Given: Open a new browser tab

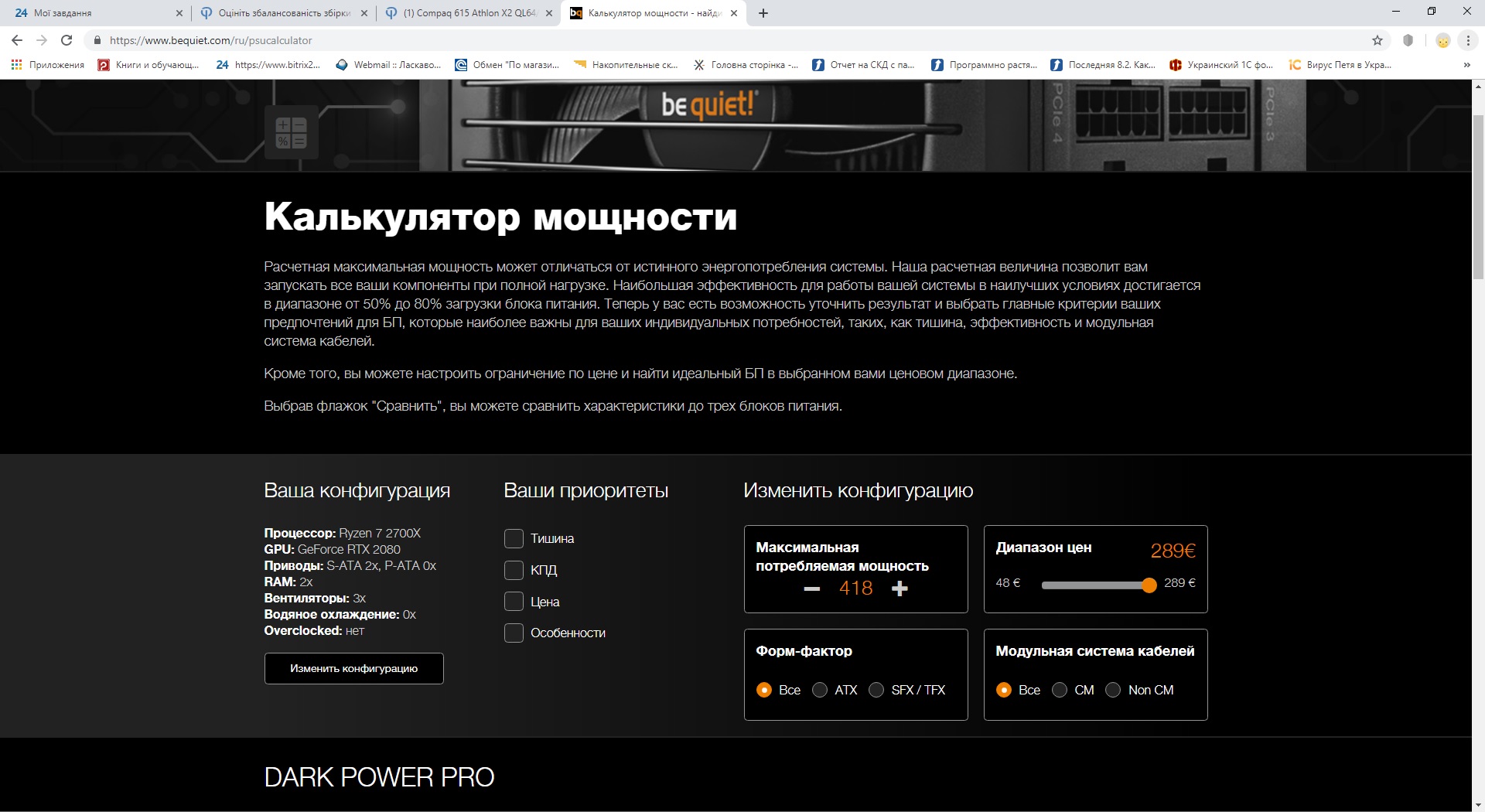Looking at the screenshot, I should tap(763, 13).
